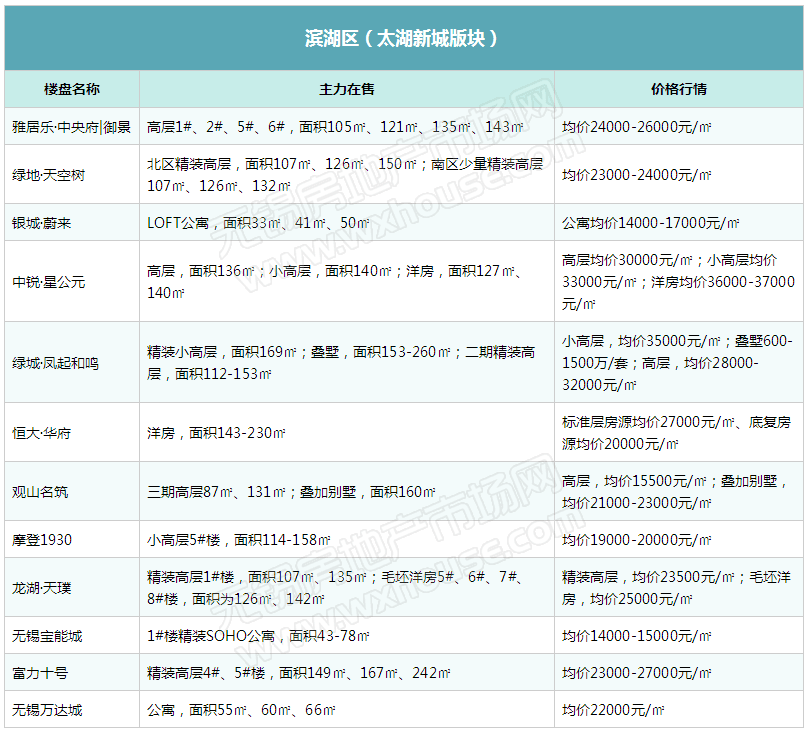The image size is (810, 733).
Task: Click the property name 无锡万达城
Action: click(47, 710)
